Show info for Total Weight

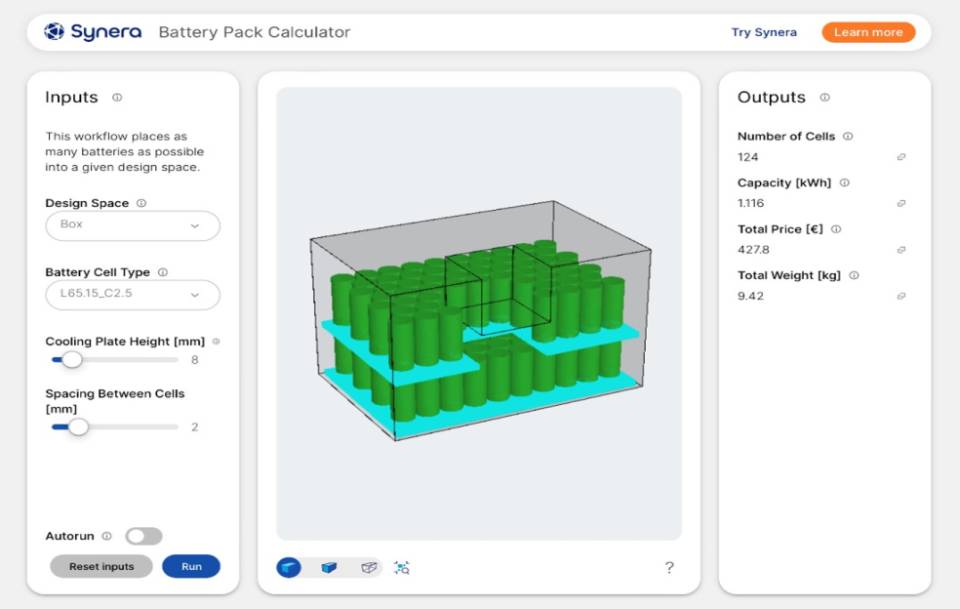pos(854,275)
